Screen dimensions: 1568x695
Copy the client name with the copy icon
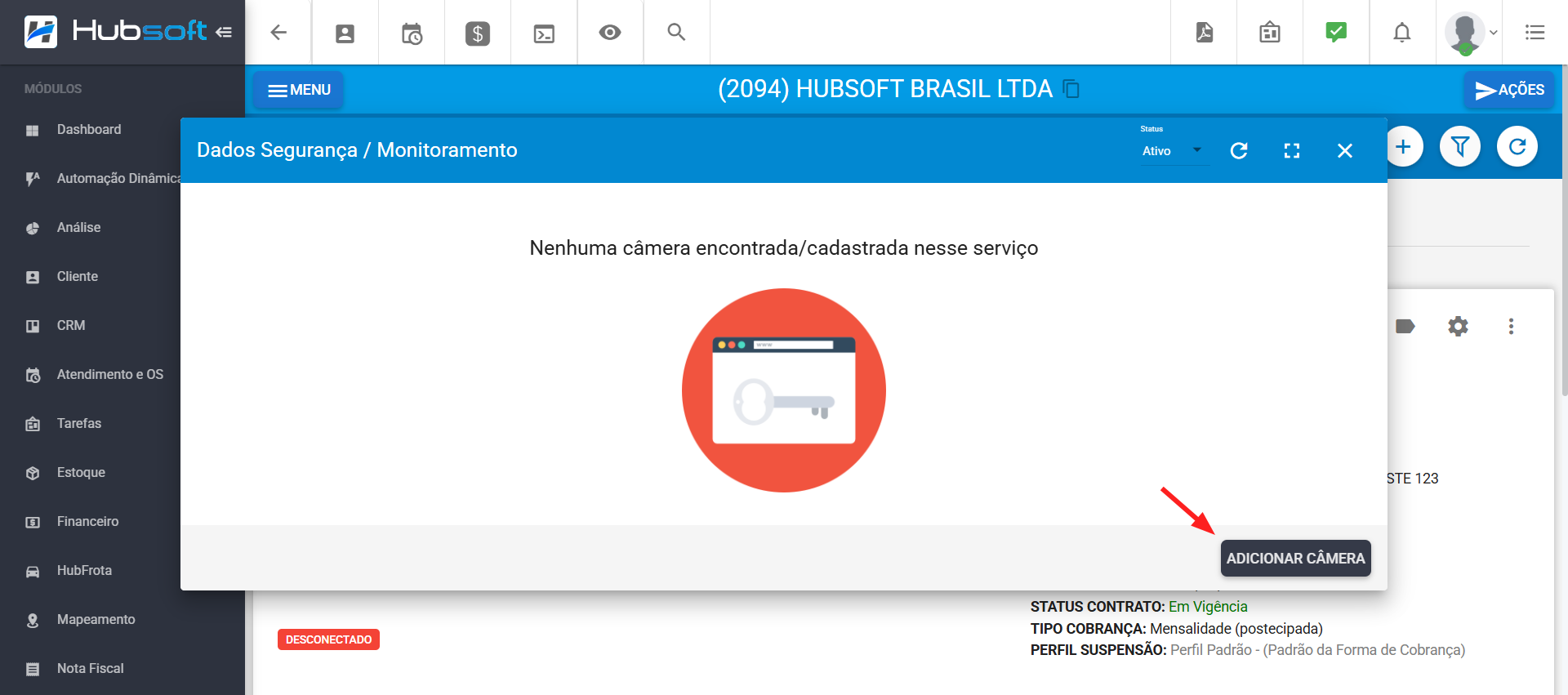(x=1071, y=89)
